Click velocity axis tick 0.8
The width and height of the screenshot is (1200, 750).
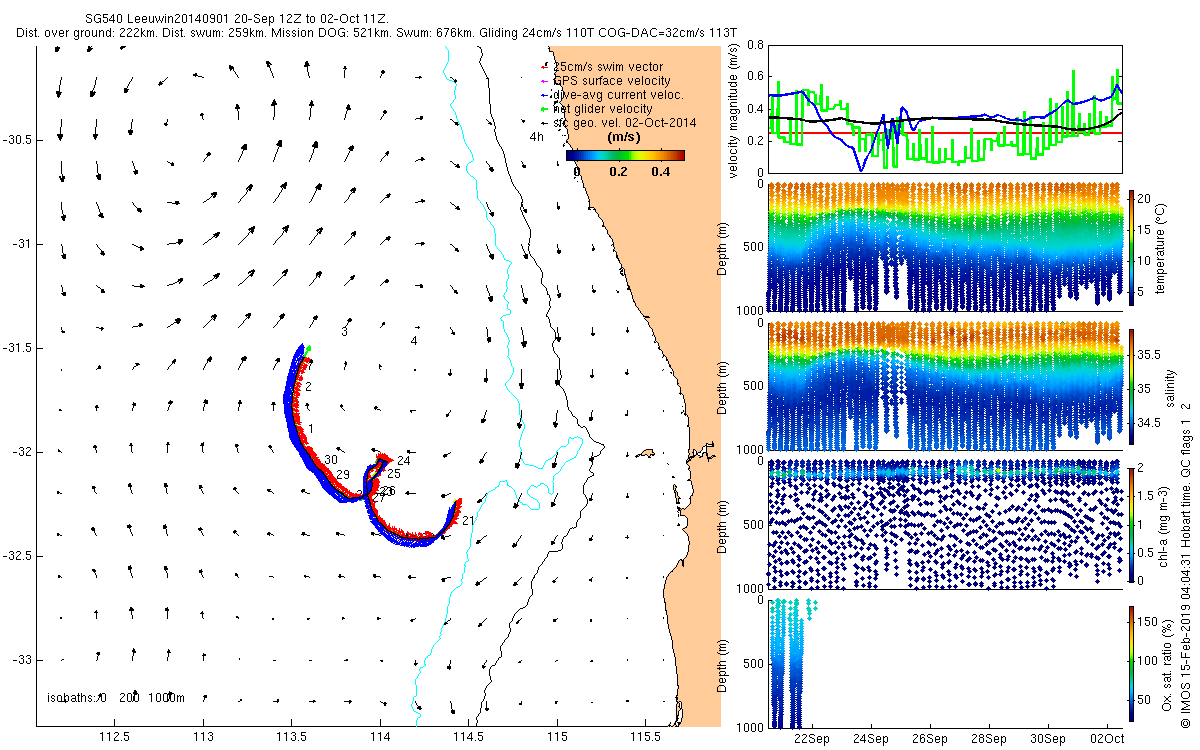point(755,46)
